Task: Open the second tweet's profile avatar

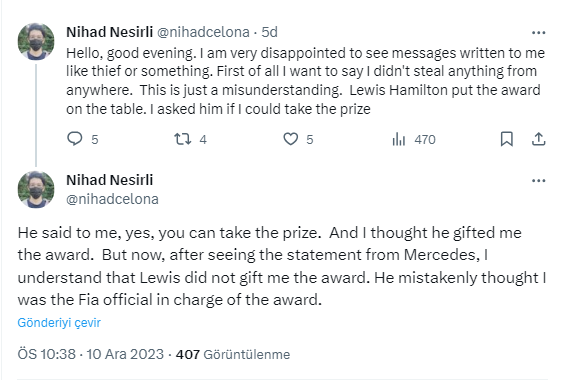Action: pos(36,189)
